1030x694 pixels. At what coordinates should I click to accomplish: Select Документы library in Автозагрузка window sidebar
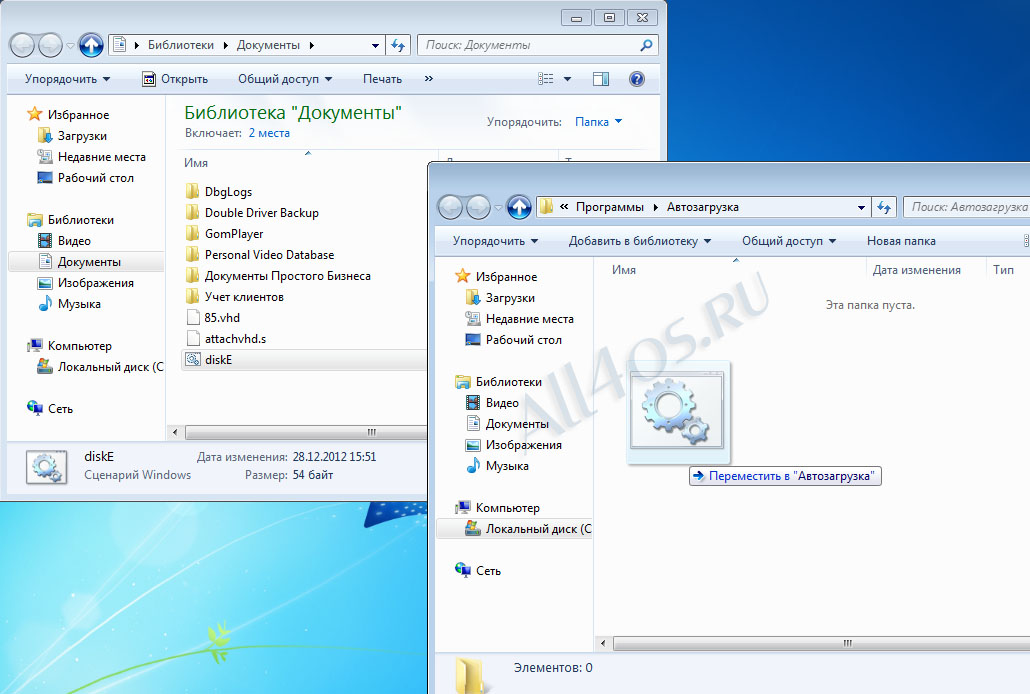[507, 425]
